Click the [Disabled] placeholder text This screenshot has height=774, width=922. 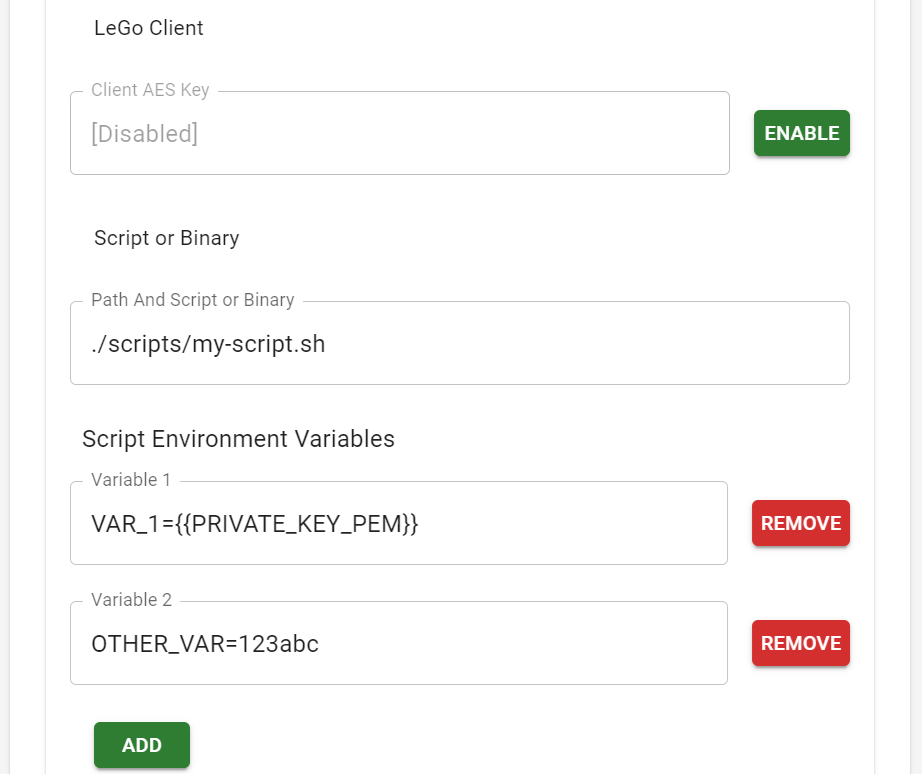[144, 132]
